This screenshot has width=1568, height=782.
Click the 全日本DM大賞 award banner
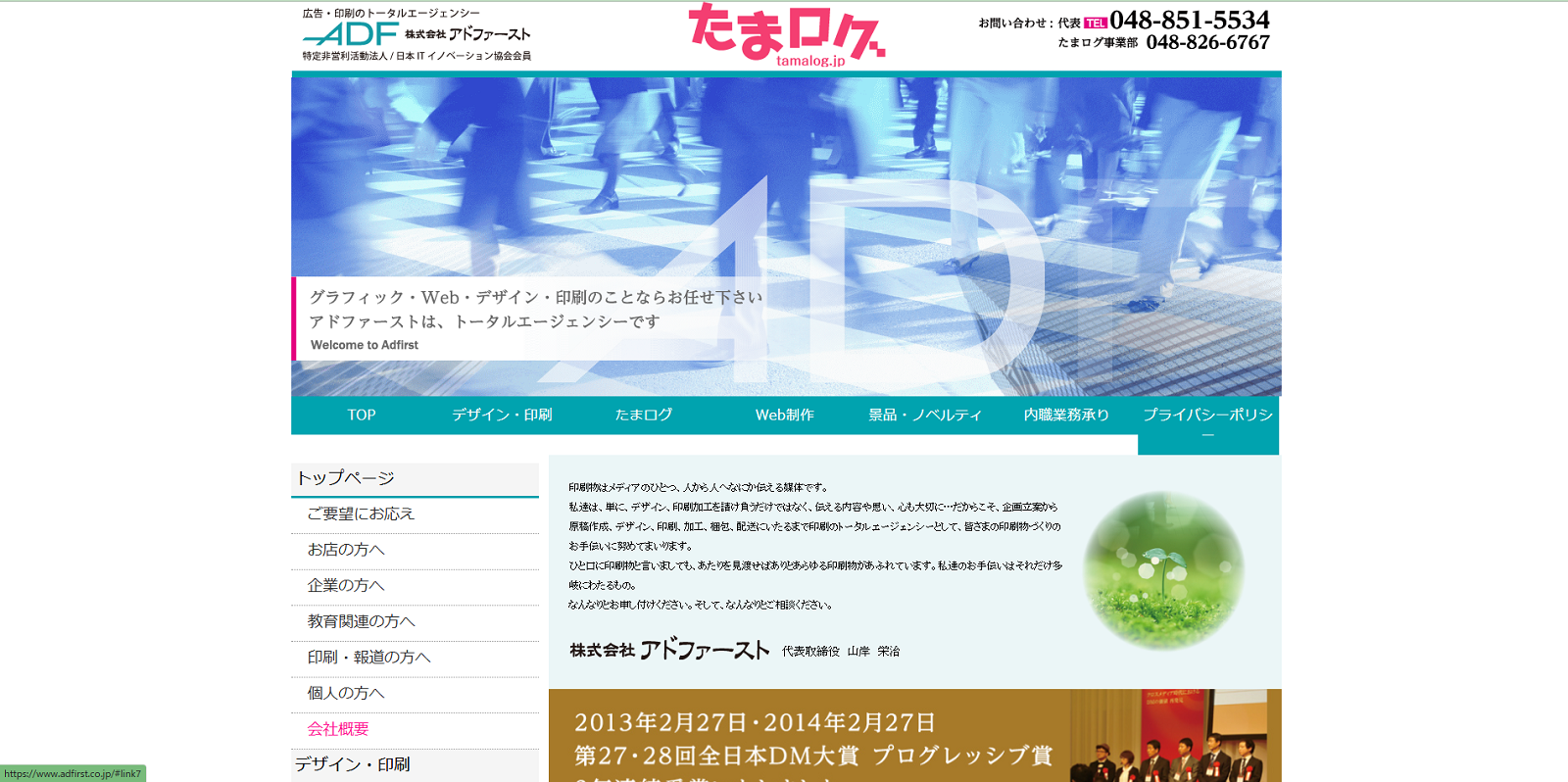[x=914, y=736]
